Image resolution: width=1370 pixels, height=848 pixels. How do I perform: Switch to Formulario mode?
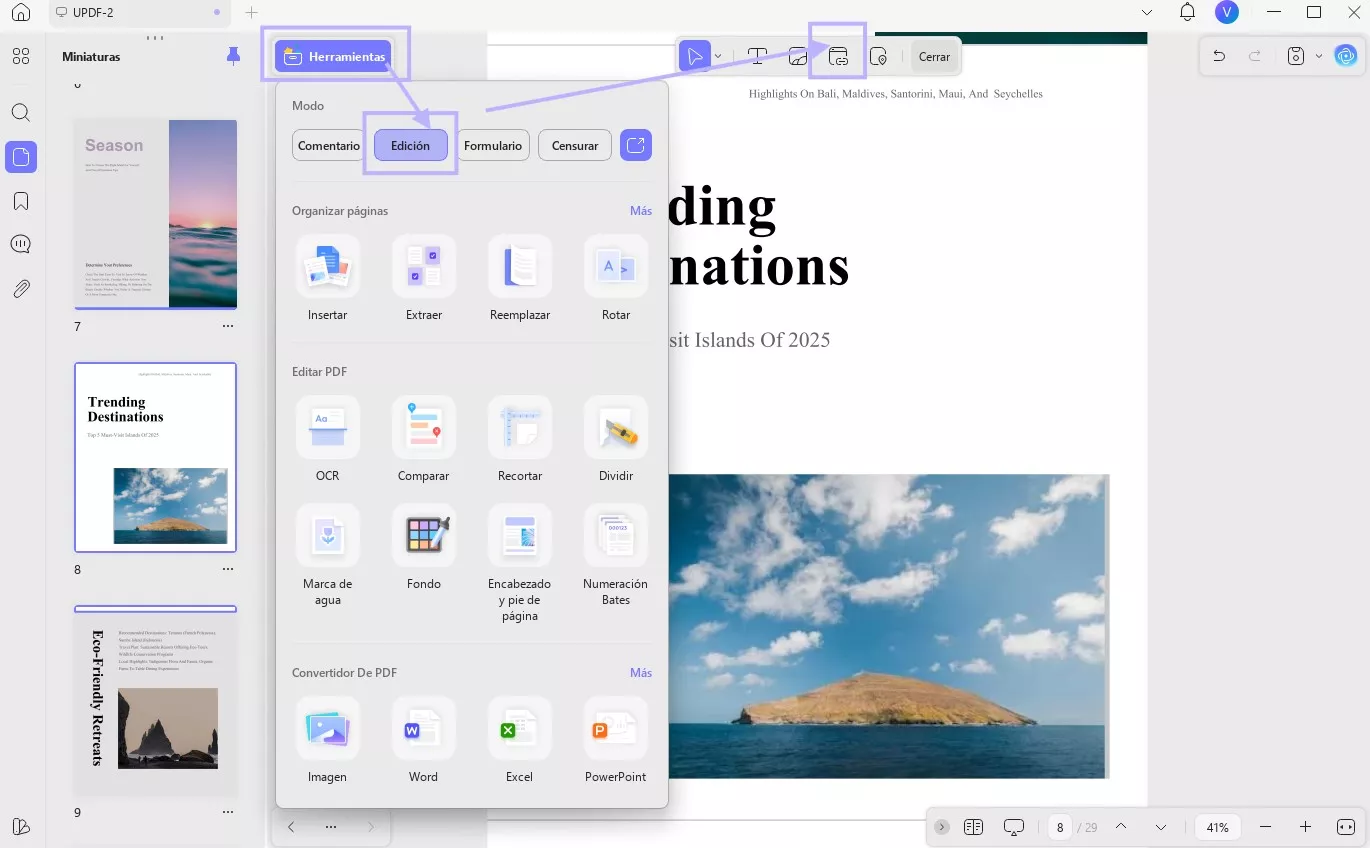click(x=493, y=145)
